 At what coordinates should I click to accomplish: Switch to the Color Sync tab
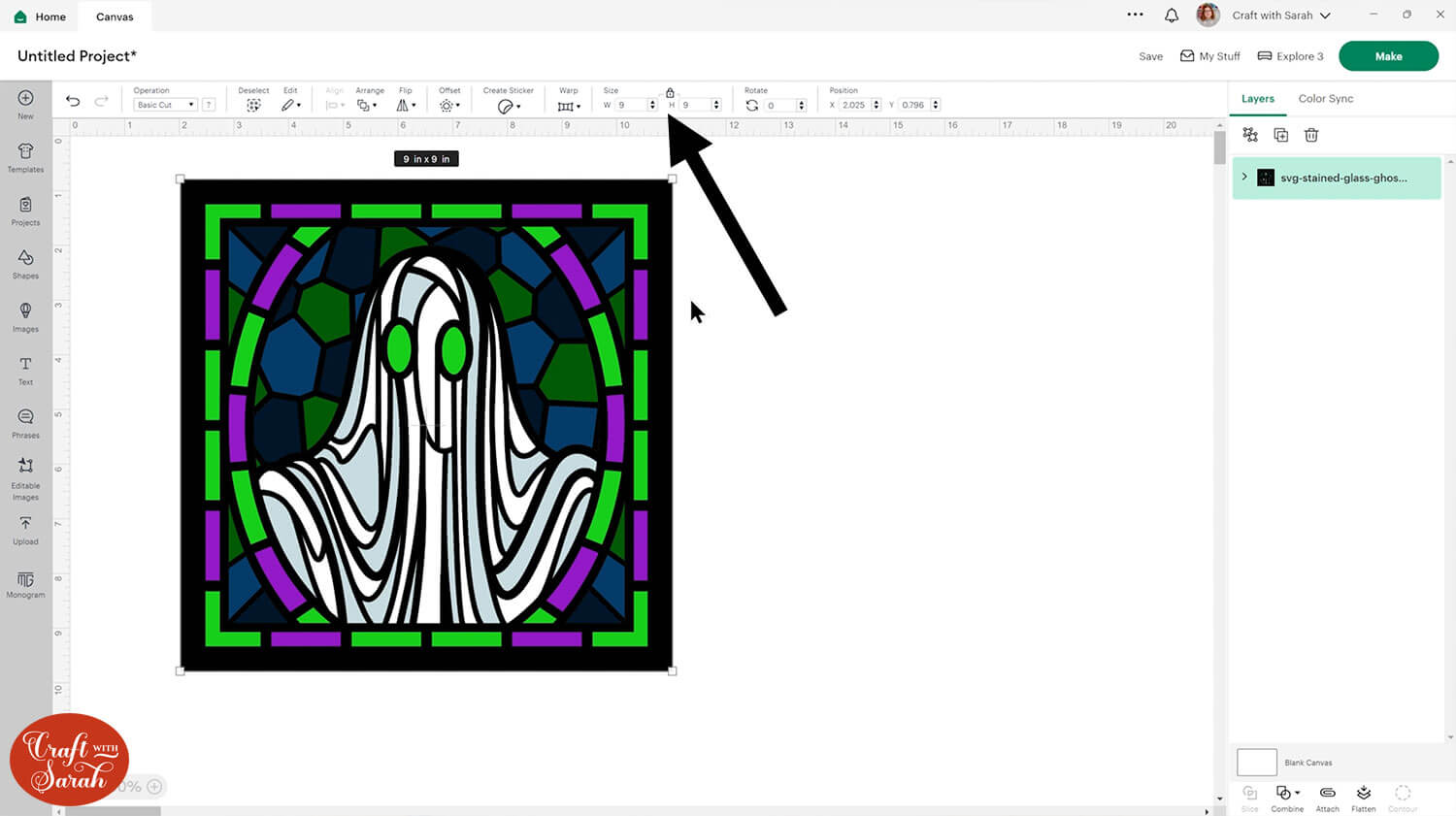[x=1325, y=99]
